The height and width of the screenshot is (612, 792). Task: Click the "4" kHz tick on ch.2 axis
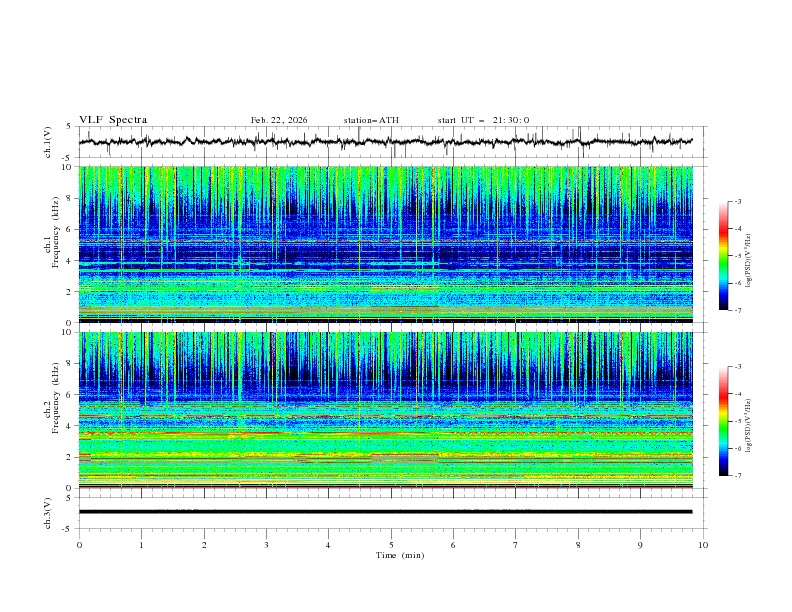[x=70, y=426]
